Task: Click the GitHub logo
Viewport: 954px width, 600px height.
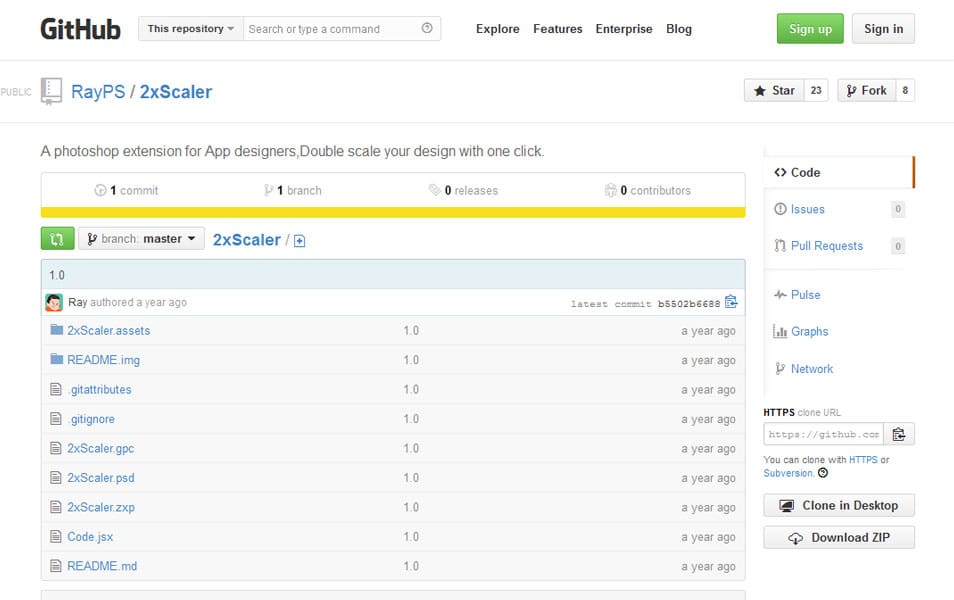Action: (x=80, y=29)
